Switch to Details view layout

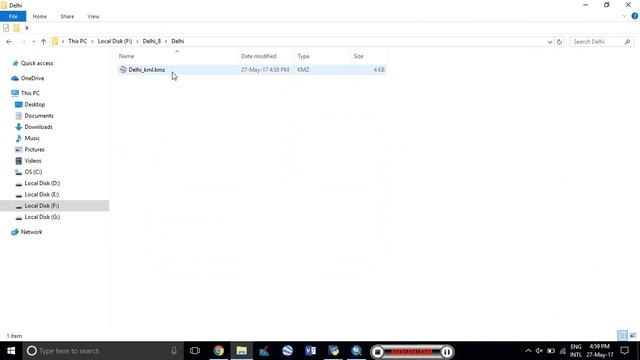tap(622, 336)
